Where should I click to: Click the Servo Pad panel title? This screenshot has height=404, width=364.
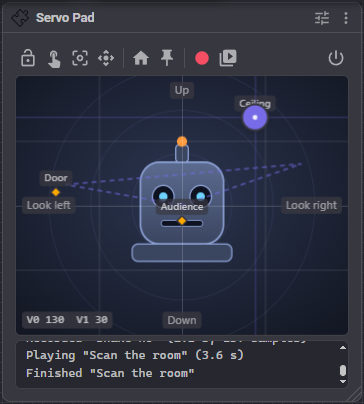pyautogui.click(x=65, y=18)
